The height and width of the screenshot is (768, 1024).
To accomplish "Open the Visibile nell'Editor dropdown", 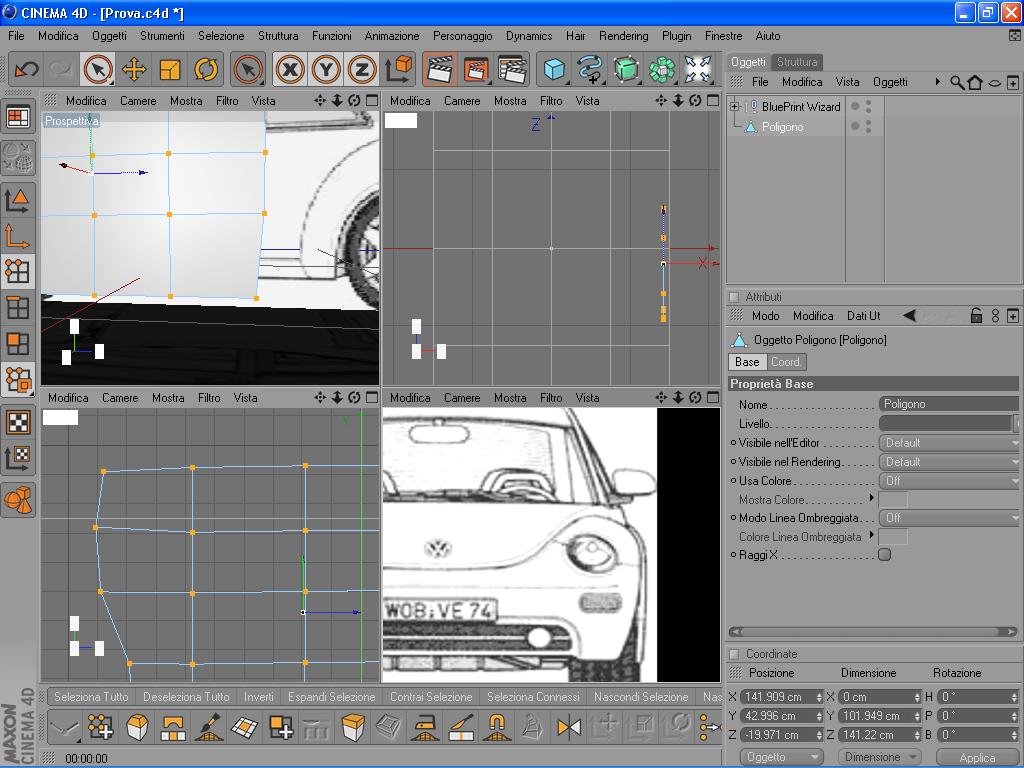I will [x=948, y=443].
